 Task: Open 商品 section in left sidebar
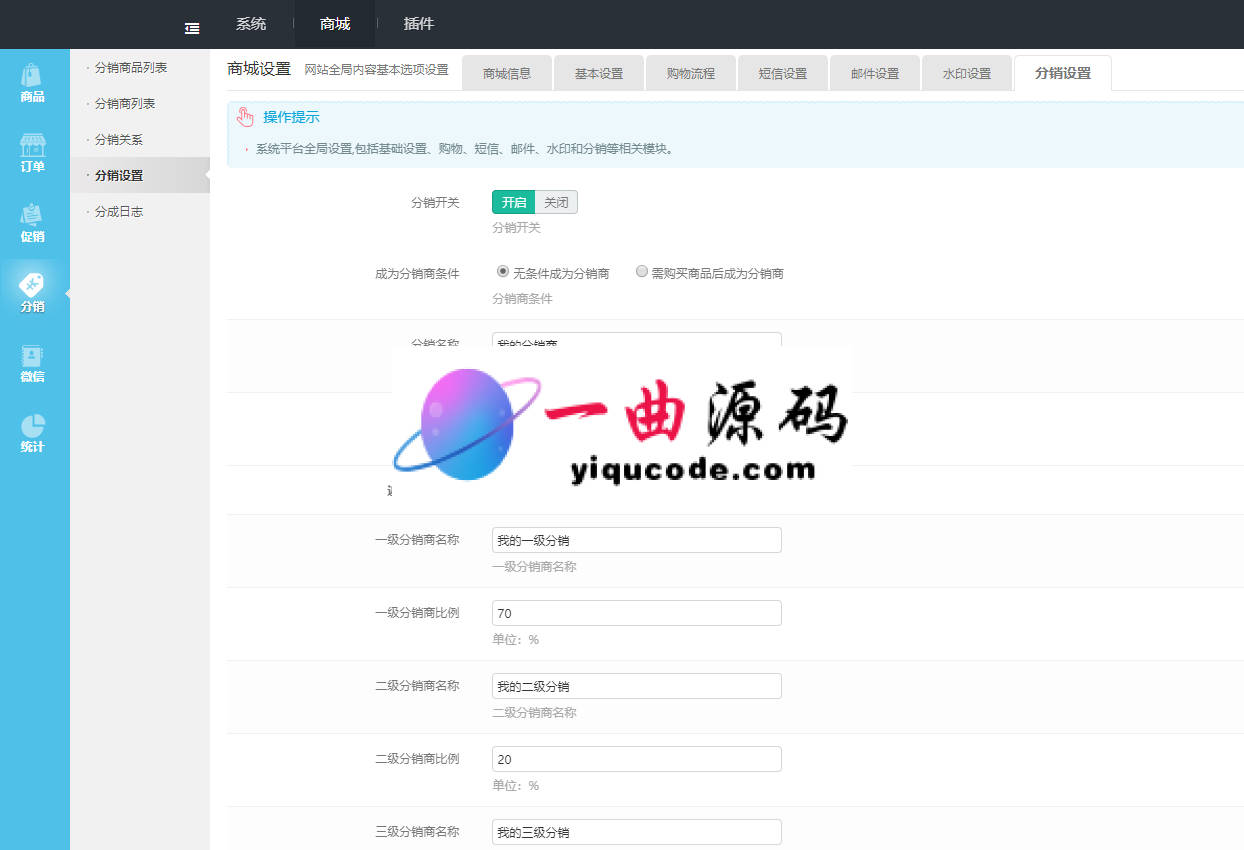click(33, 83)
